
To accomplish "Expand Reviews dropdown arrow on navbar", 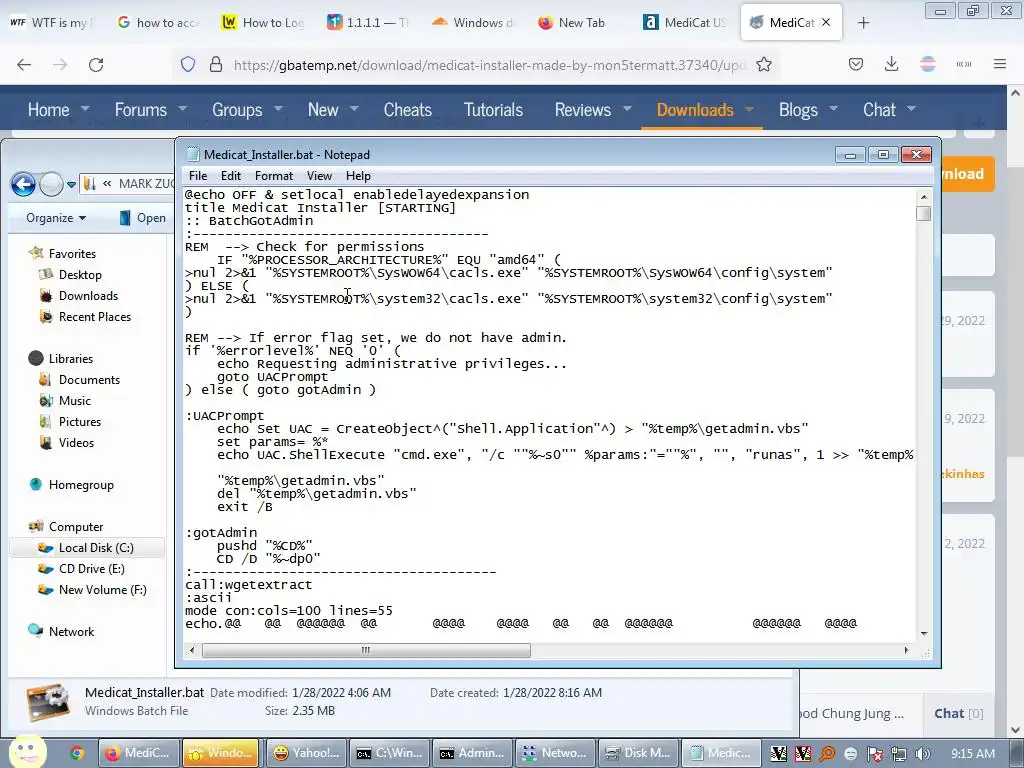I will click(628, 108).
